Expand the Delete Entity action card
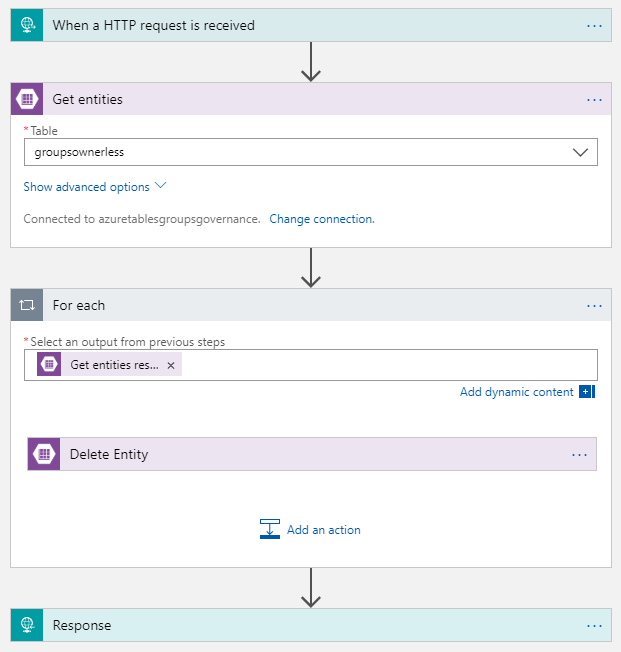This screenshot has height=652, width=621. coord(300,454)
